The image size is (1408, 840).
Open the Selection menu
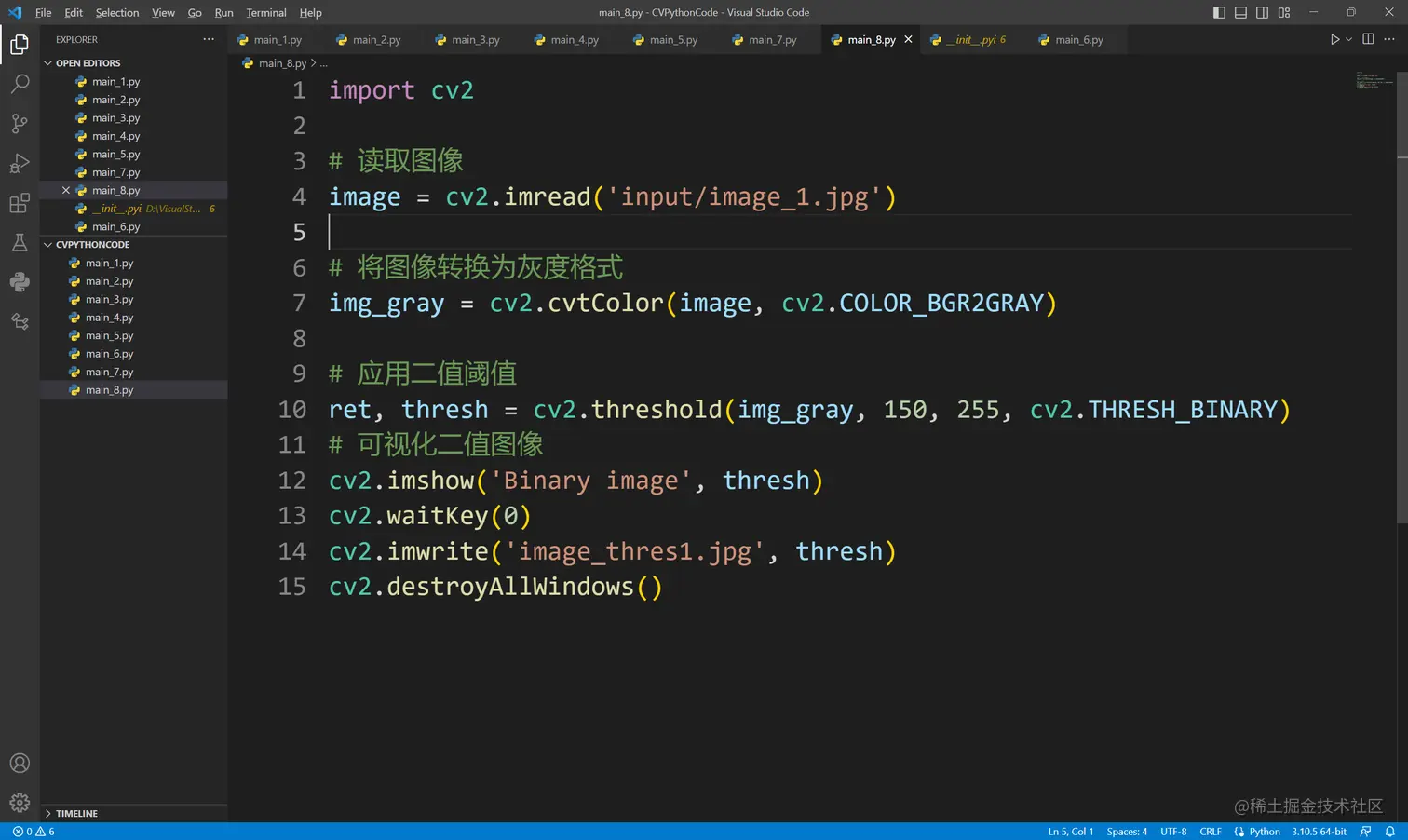(117, 12)
